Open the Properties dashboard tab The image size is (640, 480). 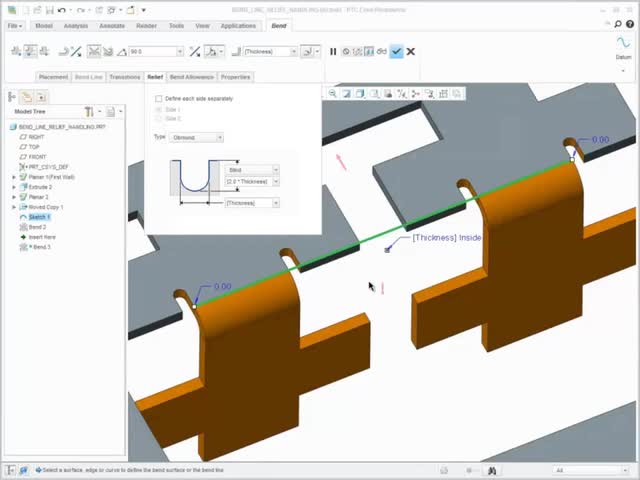click(235, 77)
